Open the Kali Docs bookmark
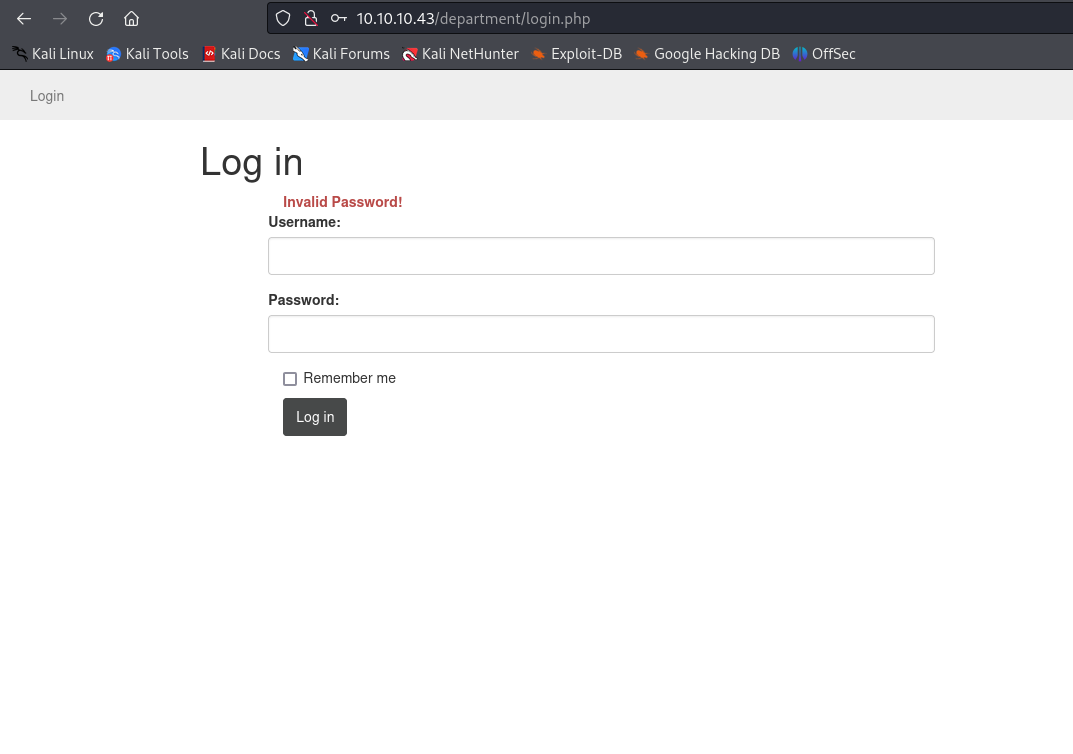Image resolution: width=1073 pixels, height=754 pixels. coord(241,54)
